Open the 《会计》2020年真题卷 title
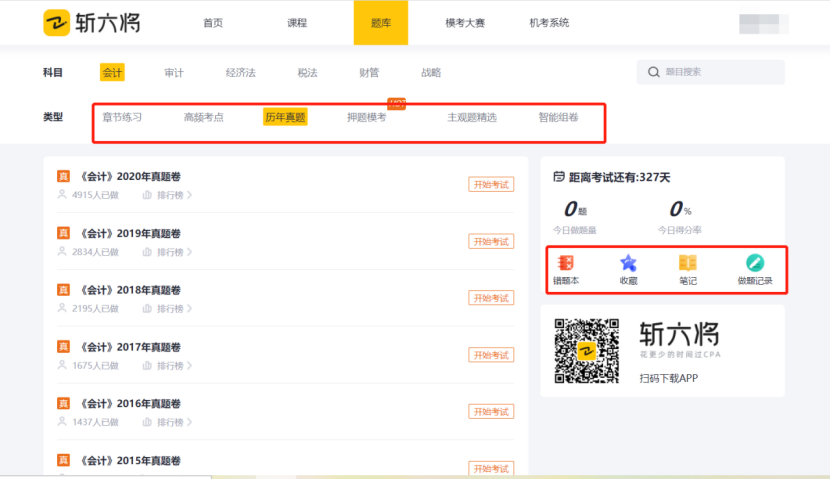Image resolution: width=830 pixels, height=480 pixels. click(130, 177)
